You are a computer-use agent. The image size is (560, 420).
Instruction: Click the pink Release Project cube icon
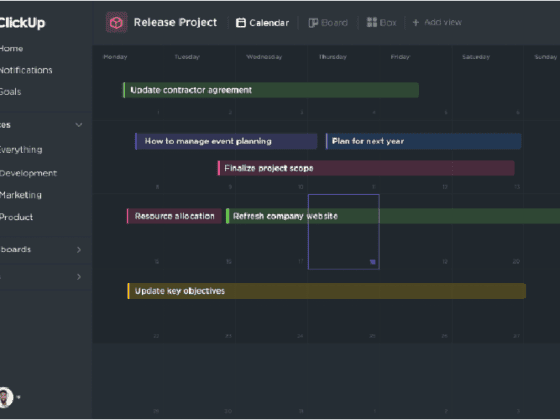116,22
